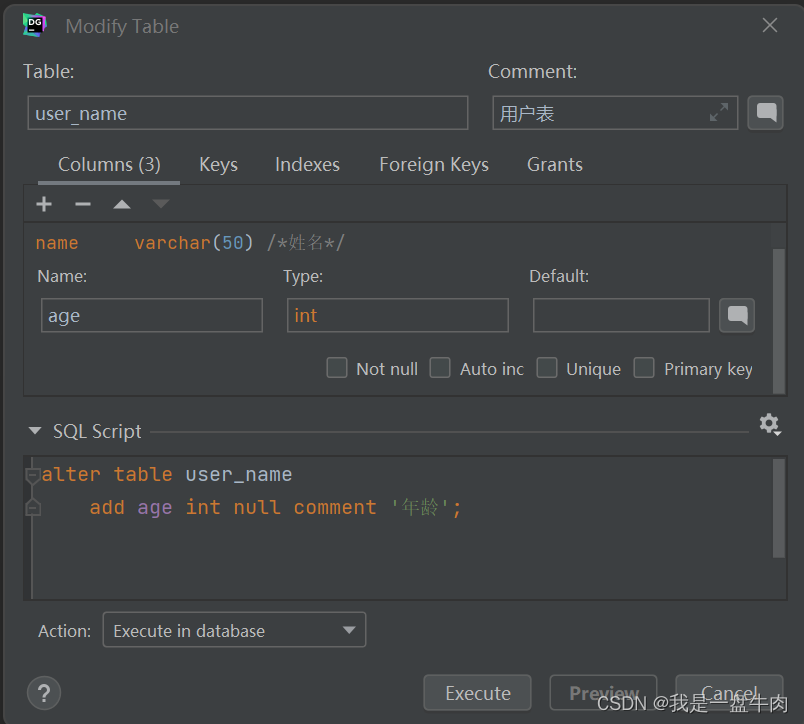Expand the table comment field with the expand arrows
The width and height of the screenshot is (804, 724).
click(x=719, y=112)
